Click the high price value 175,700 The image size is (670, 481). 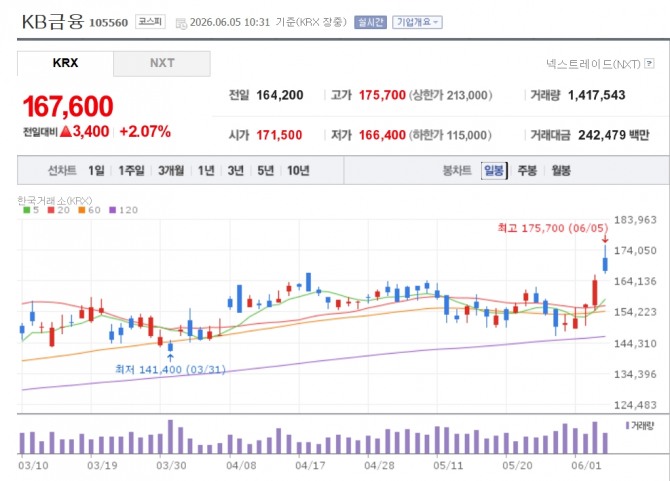click(382, 95)
